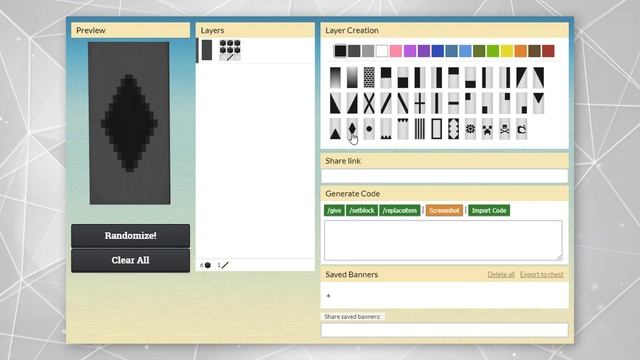Select the dark gray base layer thumbnail
Image resolution: width=640 pixels, height=360 pixels.
tap(207, 50)
